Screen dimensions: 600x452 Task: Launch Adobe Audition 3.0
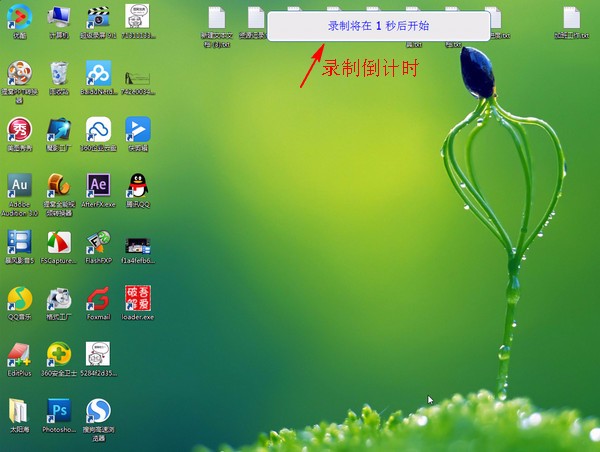(x=20, y=194)
